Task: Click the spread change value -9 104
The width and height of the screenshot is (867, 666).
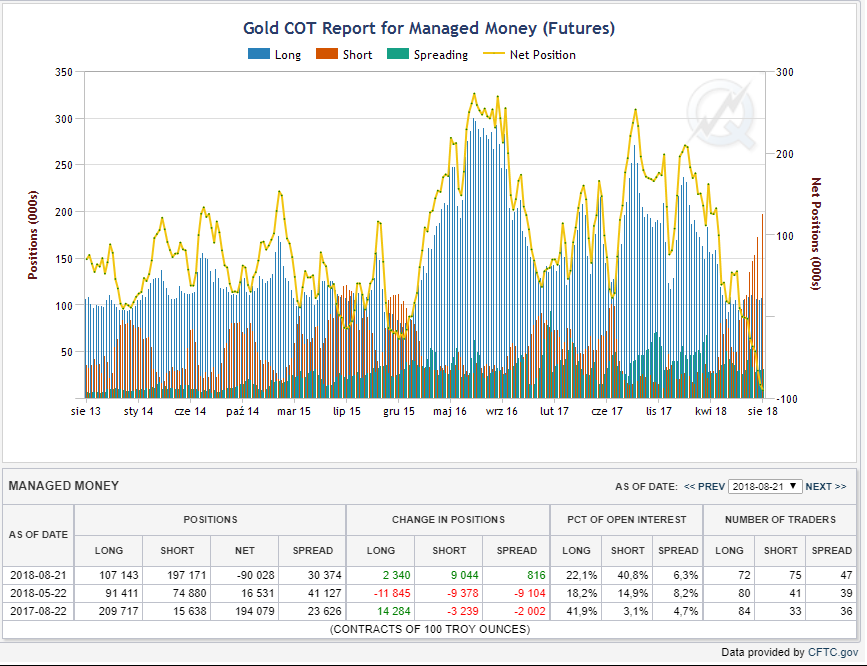Action: click(x=530, y=594)
